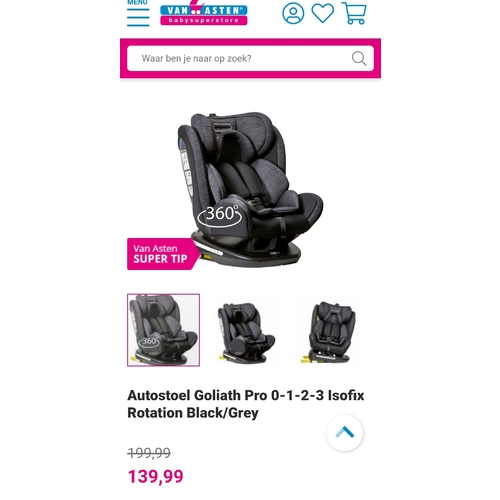Click the pink search bar border area
Image resolution: width=500 pixels, height=500 pixels.
[x=250, y=42]
